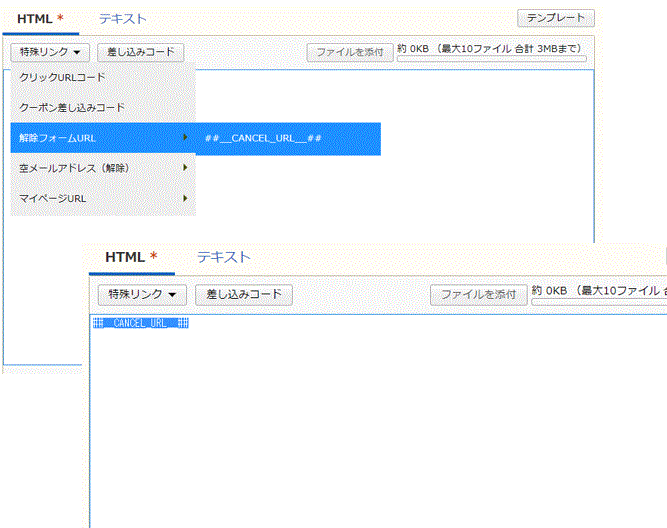Expand 解除フォームURL submenu
The image size is (667, 528).
tap(103, 138)
